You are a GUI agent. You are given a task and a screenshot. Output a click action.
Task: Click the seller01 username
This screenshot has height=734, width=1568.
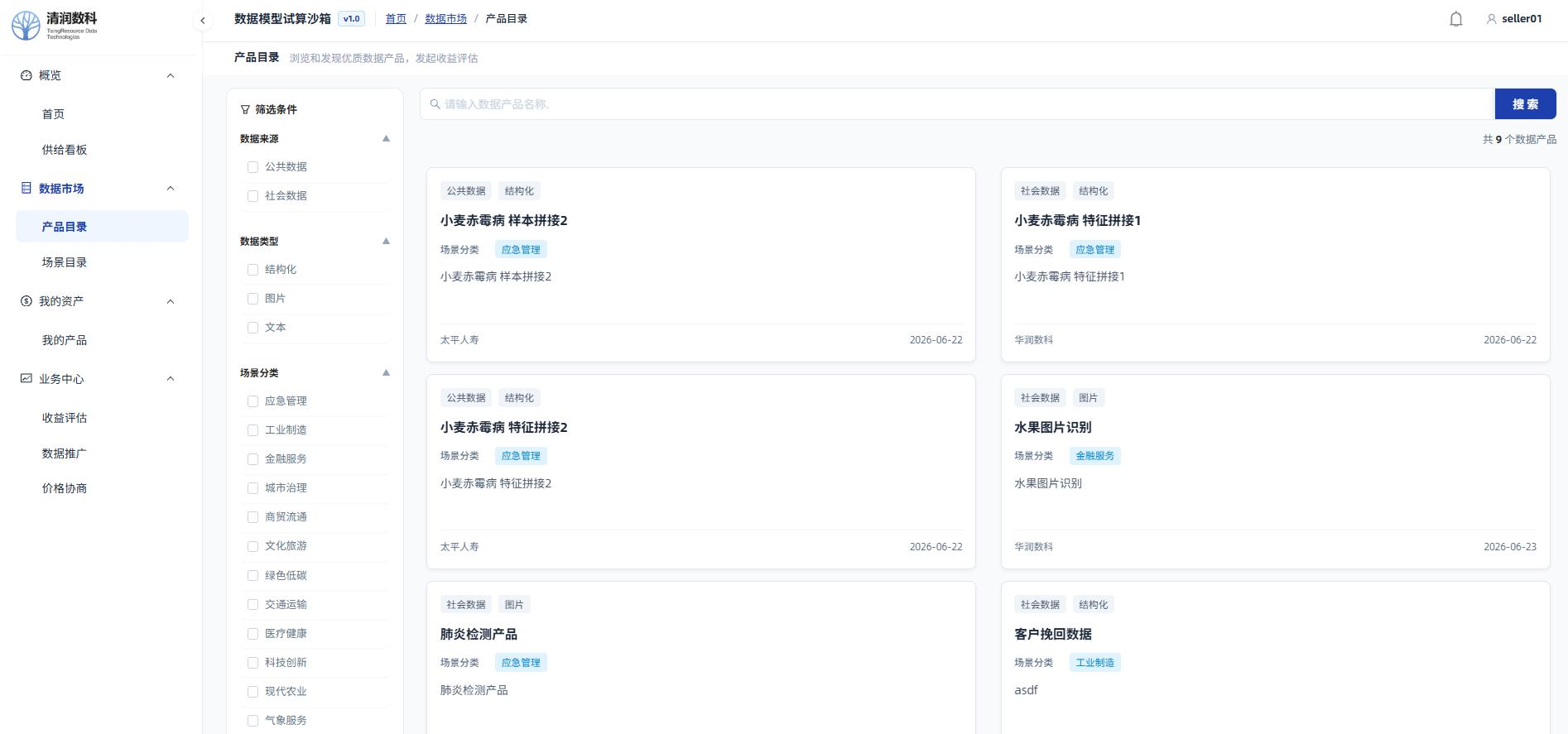coord(1522,19)
